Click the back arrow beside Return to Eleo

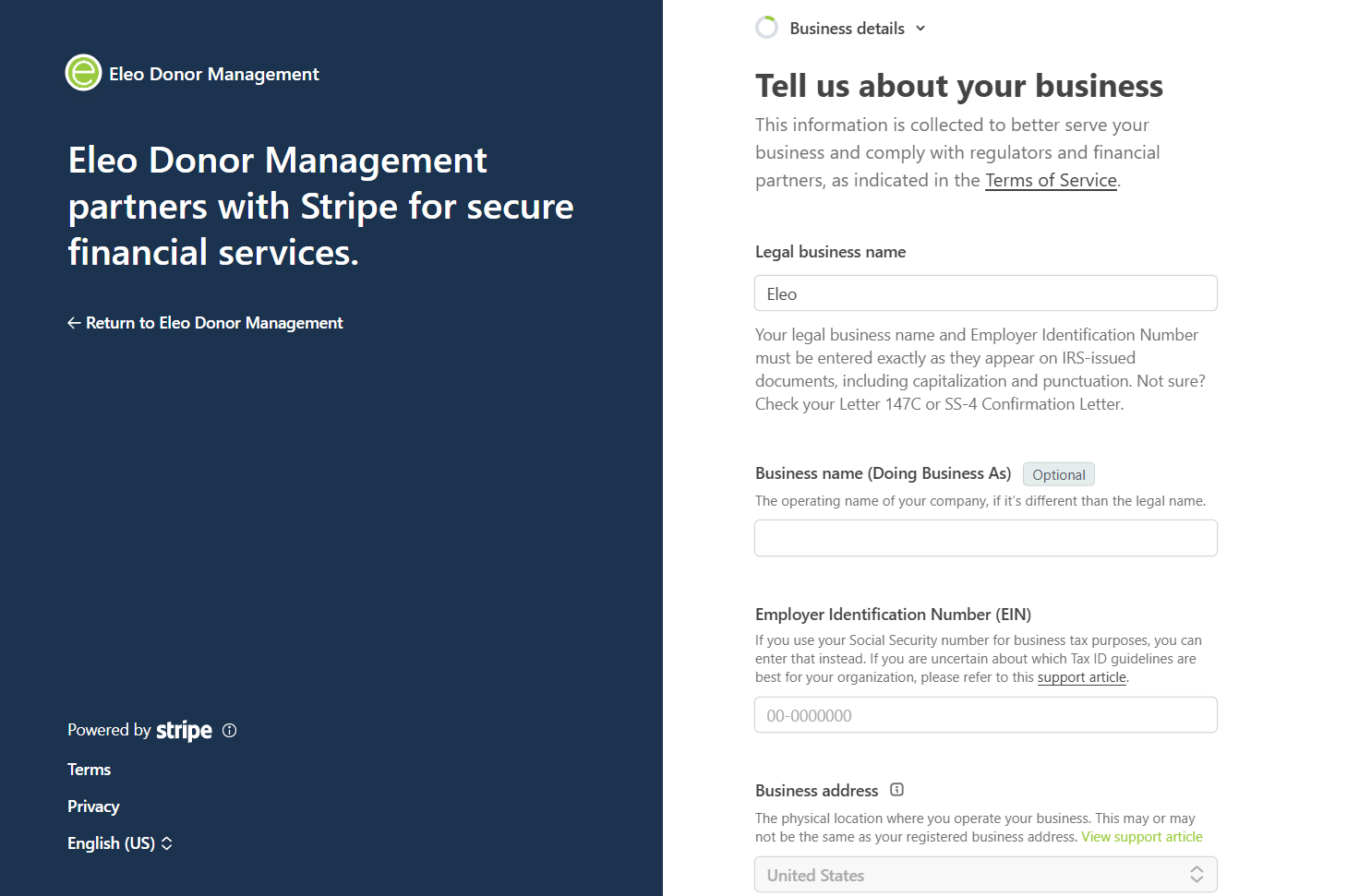(x=74, y=323)
